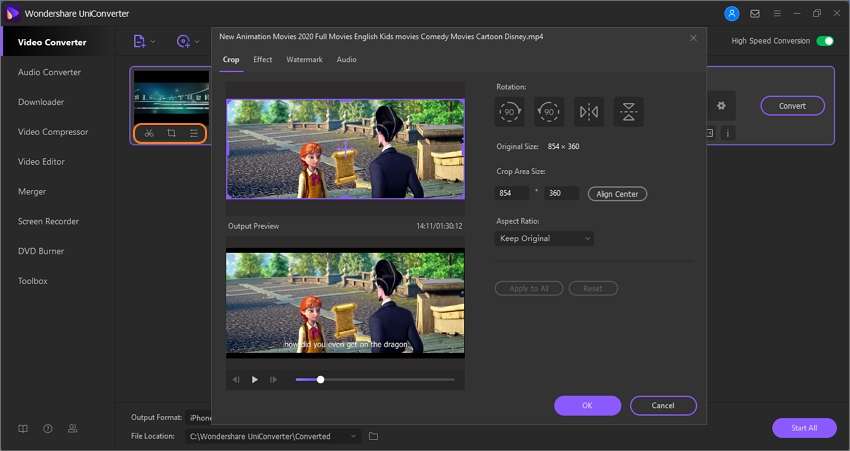Open effects list icon under thumbnail

click(194, 133)
